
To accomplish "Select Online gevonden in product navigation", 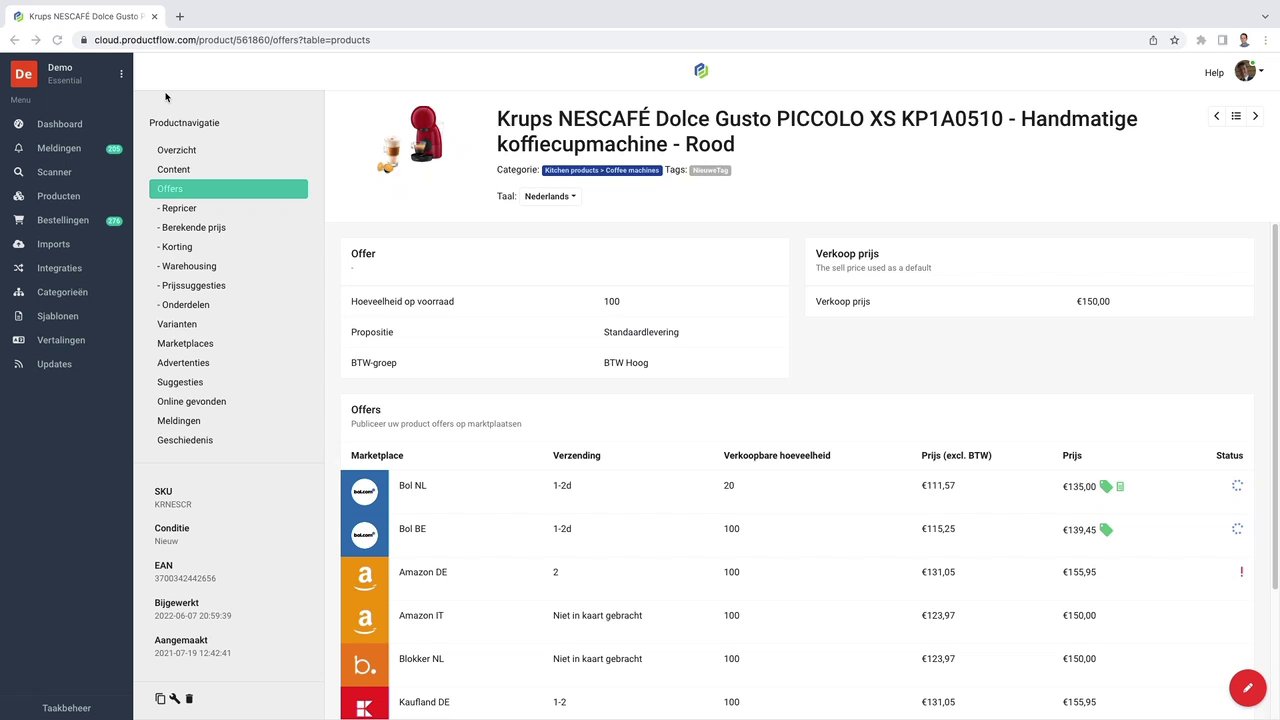I will (x=191, y=401).
